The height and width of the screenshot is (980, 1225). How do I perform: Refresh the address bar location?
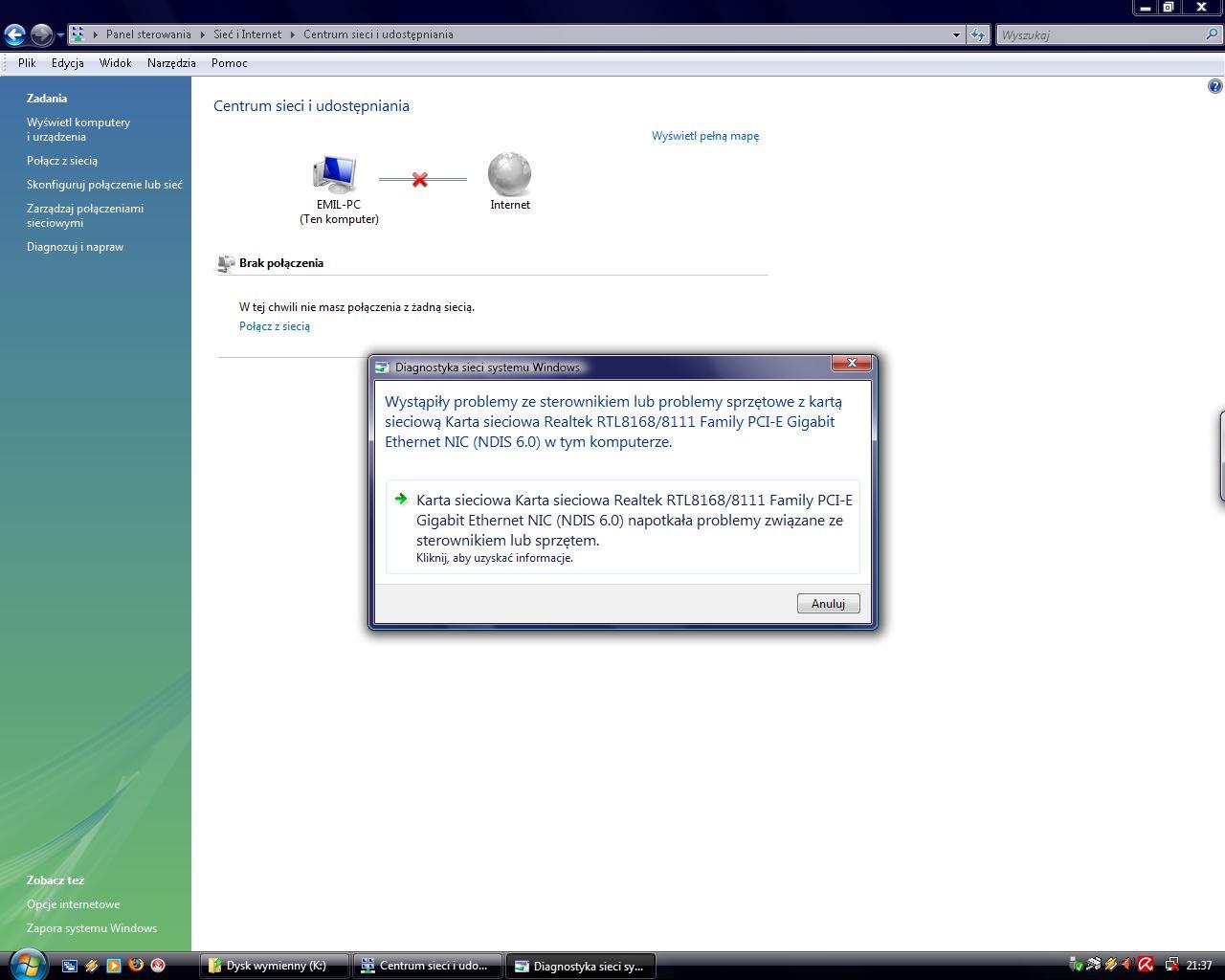click(977, 34)
